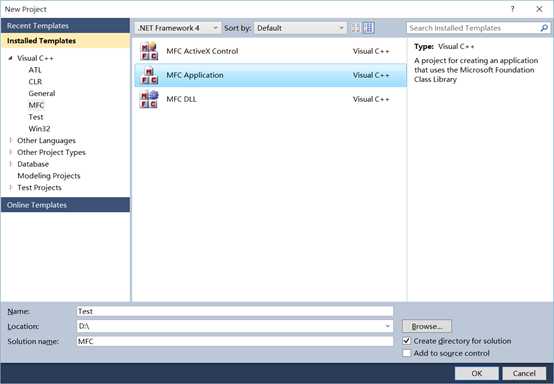Select Modeling Projects in tree

[49, 176]
